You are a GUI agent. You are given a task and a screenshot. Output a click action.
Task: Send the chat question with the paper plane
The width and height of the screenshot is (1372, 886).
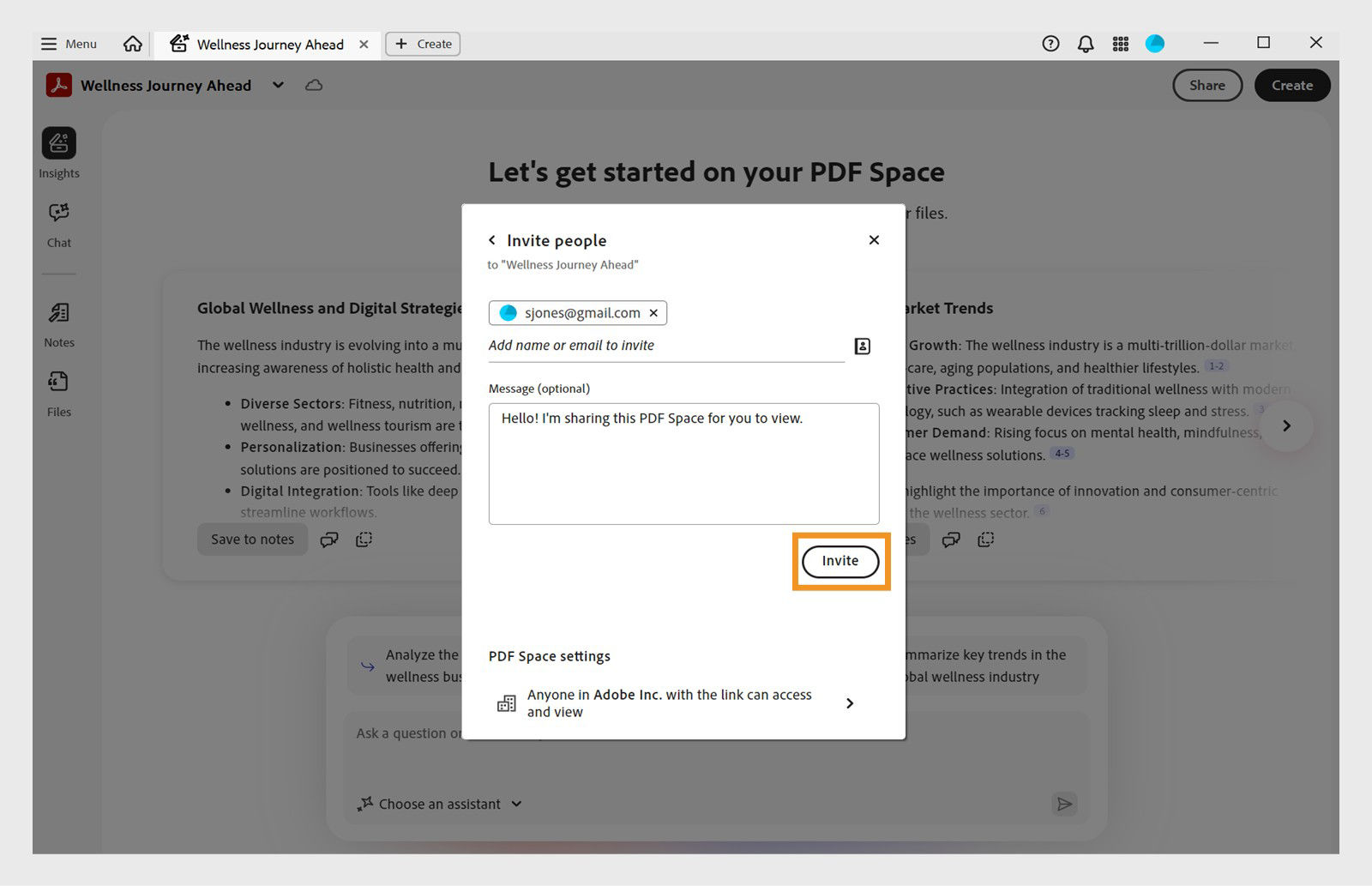1064,805
